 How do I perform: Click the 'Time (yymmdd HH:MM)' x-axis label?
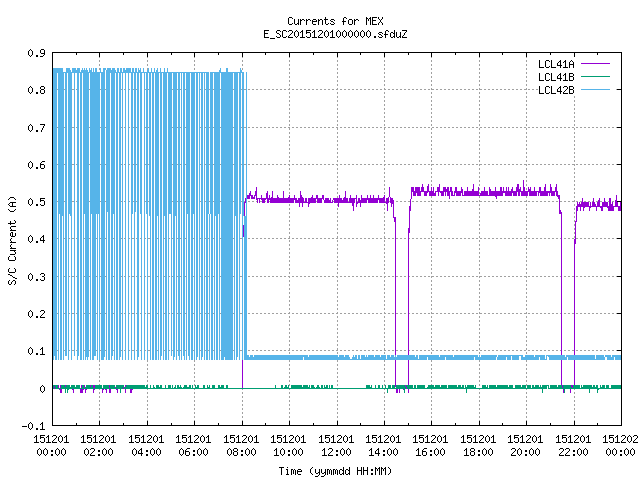(335, 471)
